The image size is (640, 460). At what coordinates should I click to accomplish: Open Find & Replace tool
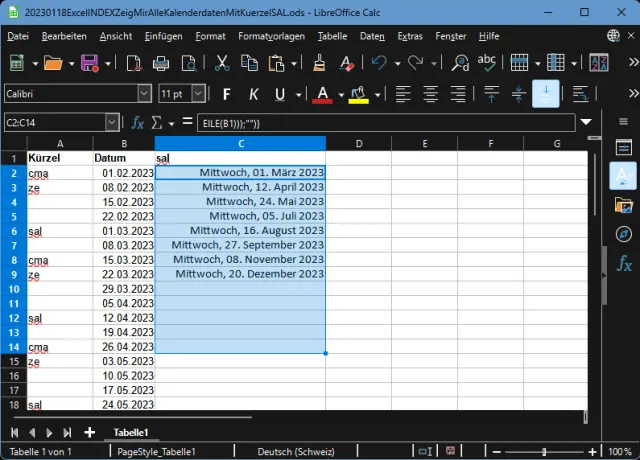tap(460, 63)
